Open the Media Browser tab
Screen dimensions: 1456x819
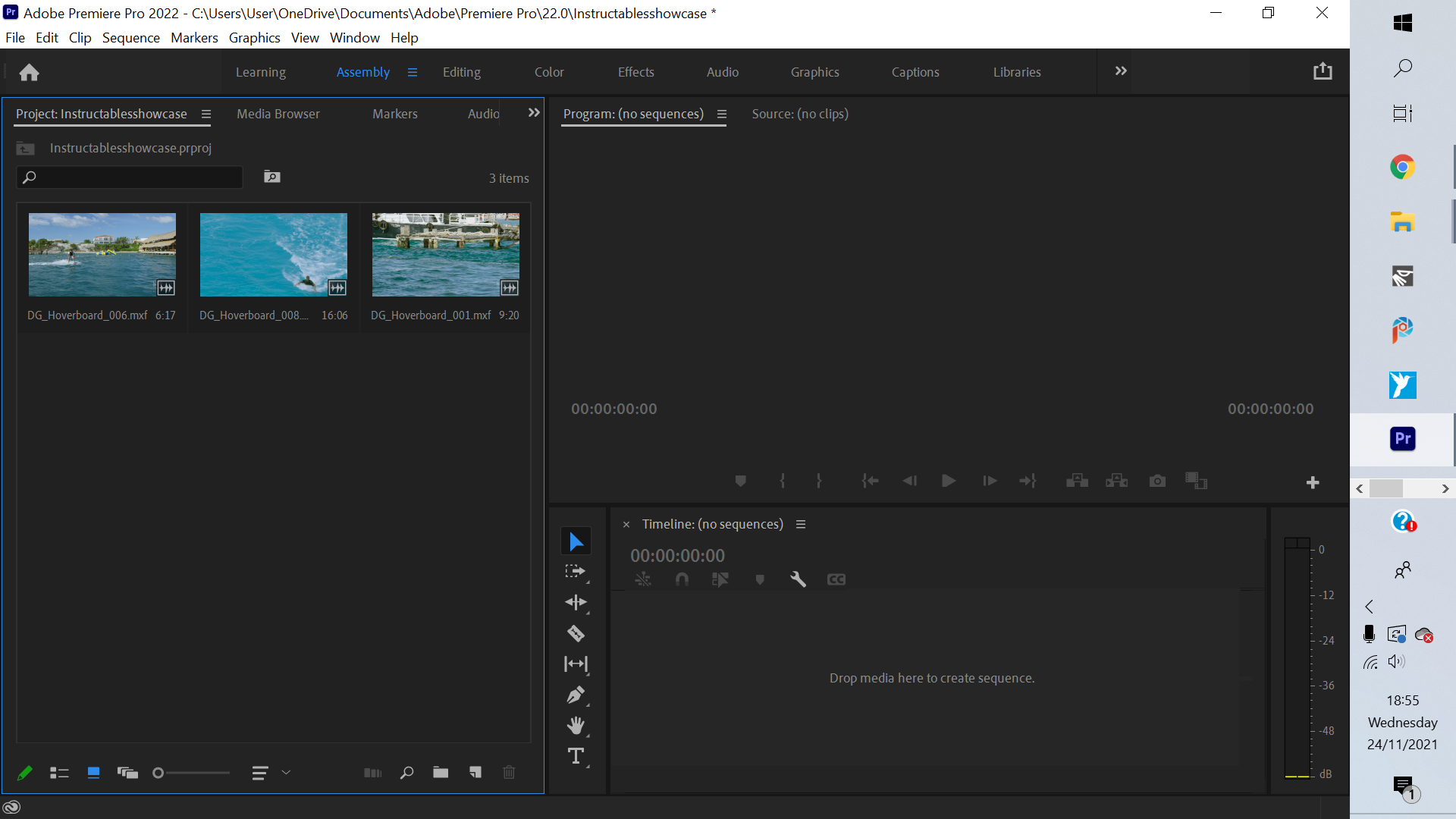tap(278, 114)
